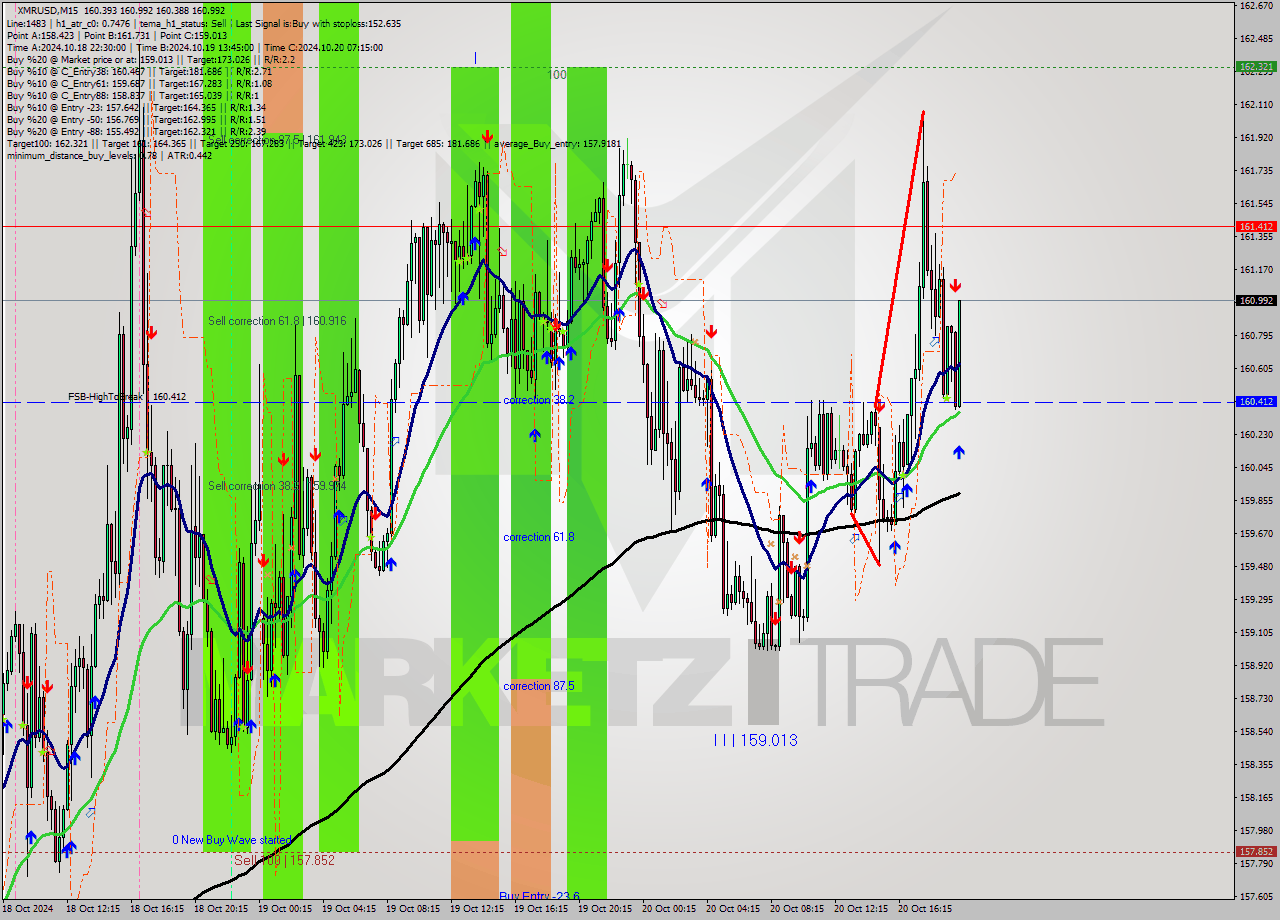Select the green 162.321 price tag
1280x920 pixels.
tap(1256, 67)
